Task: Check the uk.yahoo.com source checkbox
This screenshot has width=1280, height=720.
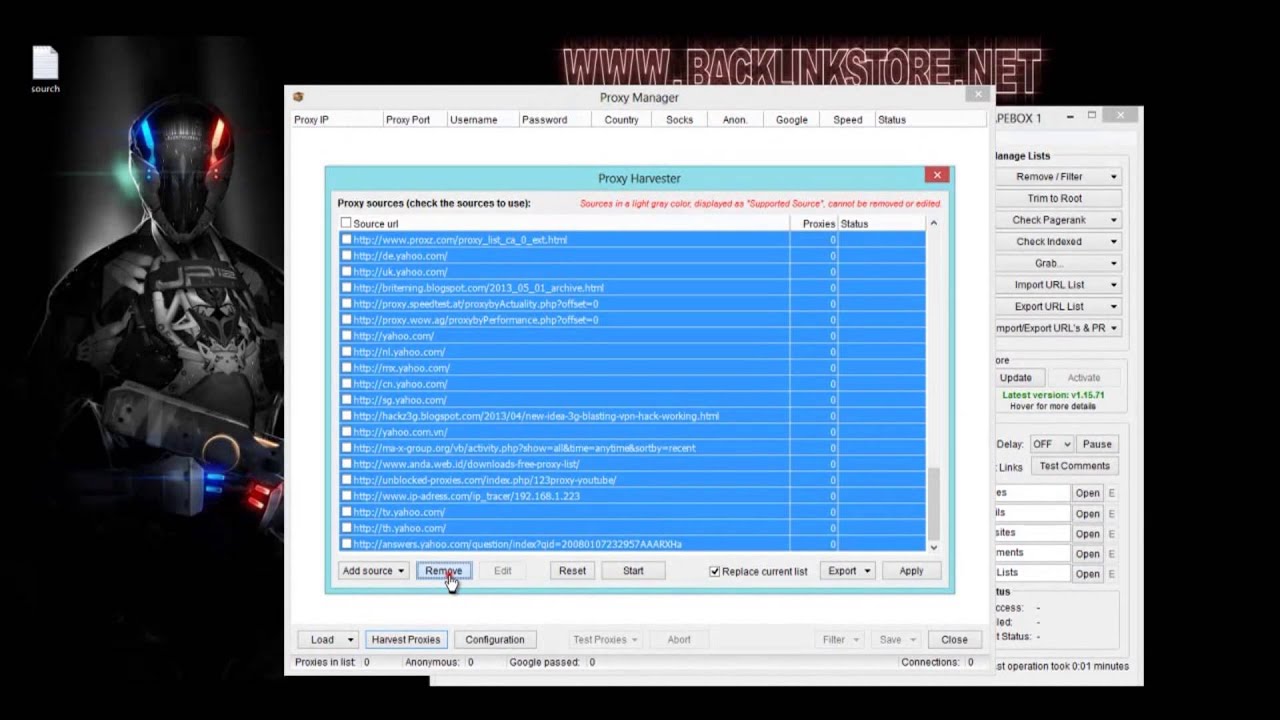Action: 346,272
